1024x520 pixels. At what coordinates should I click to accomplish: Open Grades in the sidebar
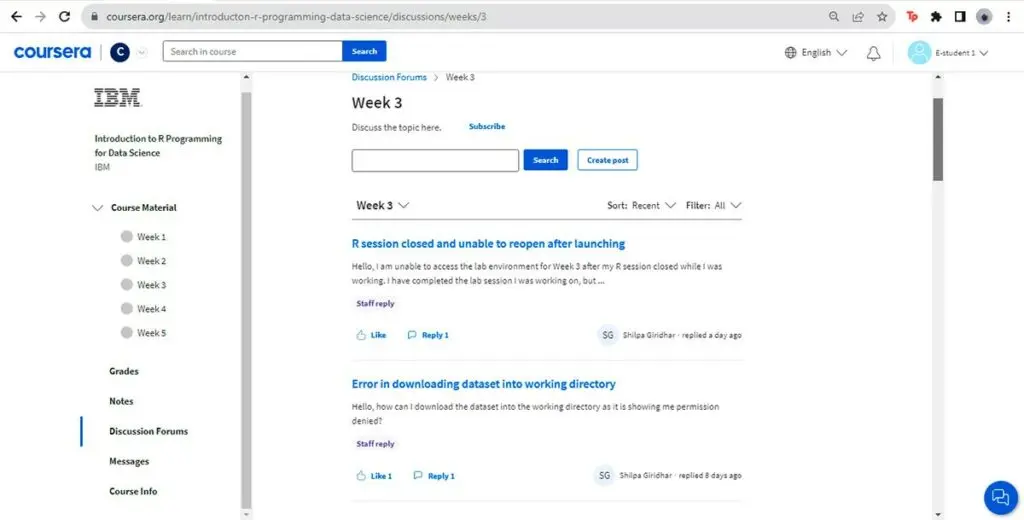tap(124, 371)
